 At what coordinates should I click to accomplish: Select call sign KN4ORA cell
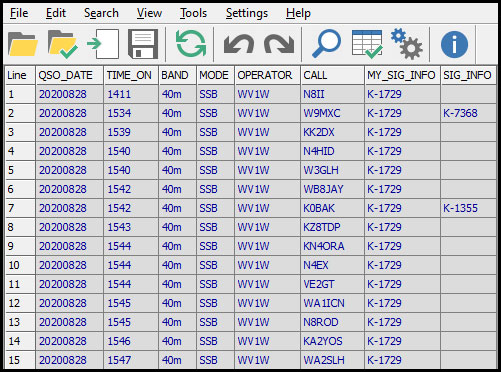pos(333,246)
